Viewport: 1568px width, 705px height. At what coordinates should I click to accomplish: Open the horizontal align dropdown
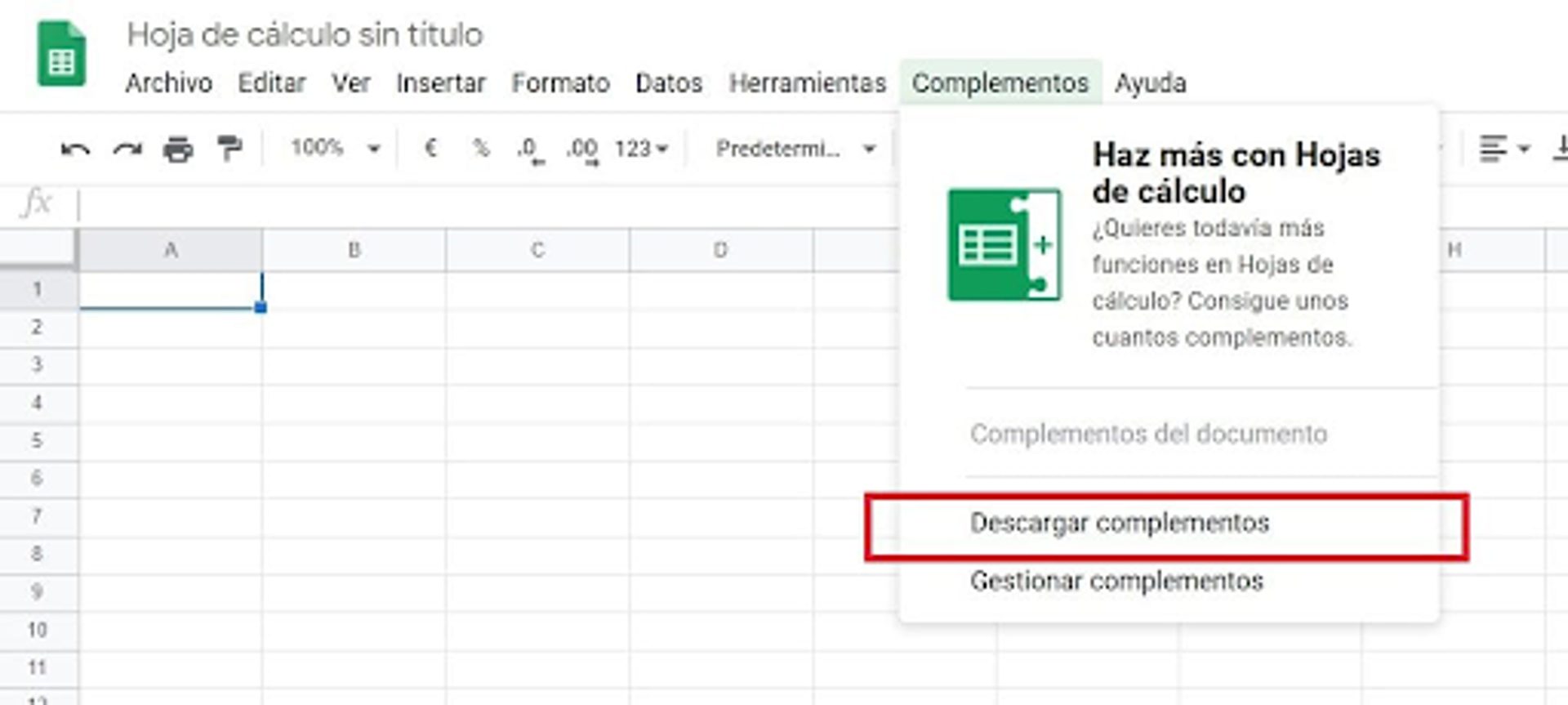pos(1503,149)
